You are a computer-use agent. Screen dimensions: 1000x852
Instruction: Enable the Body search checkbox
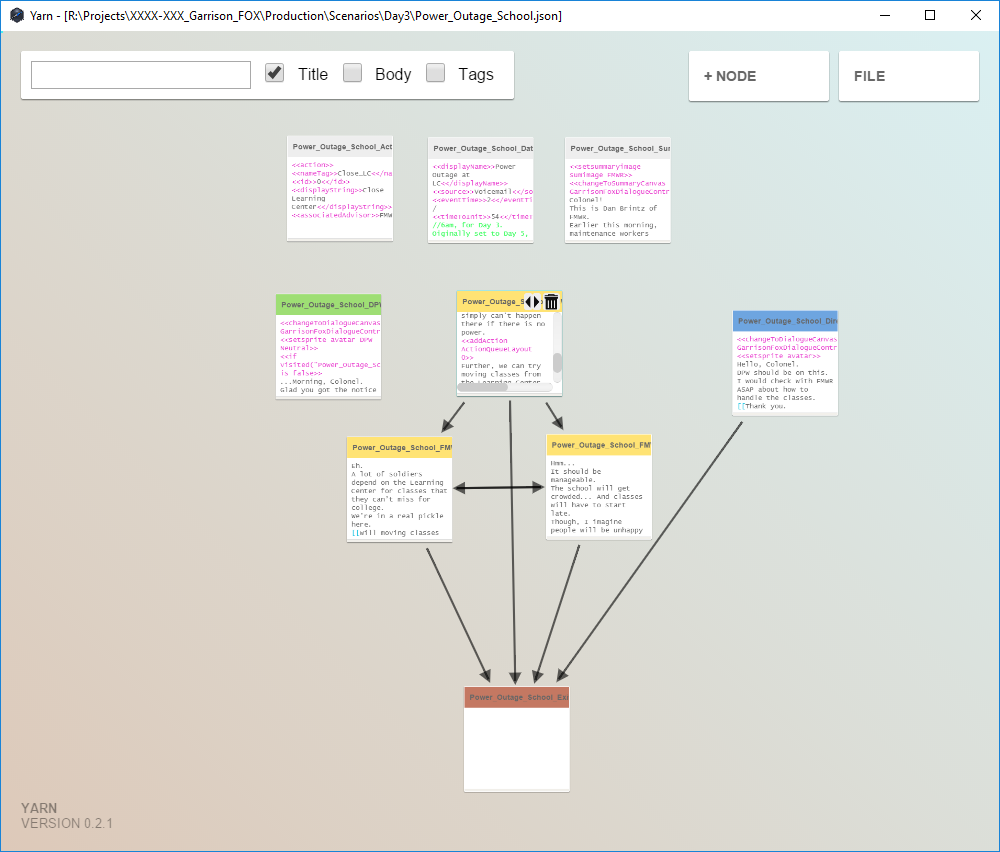(352, 73)
